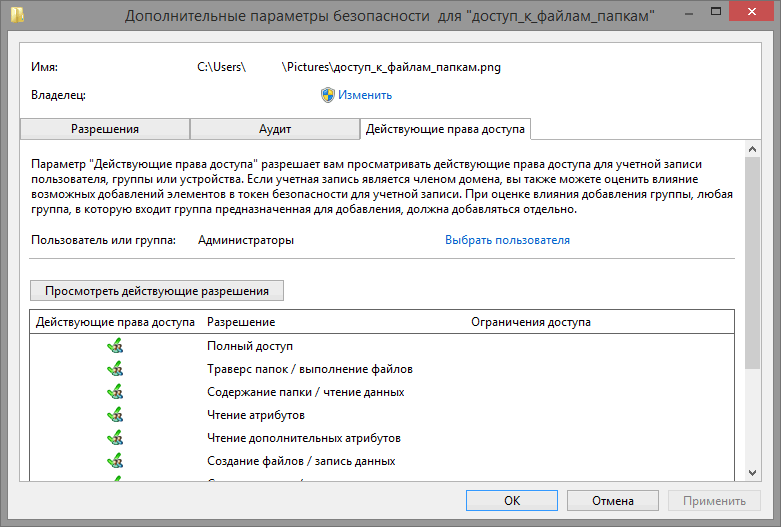Click the Изменить owner link

pyautogui.click(x=364, y=95)
